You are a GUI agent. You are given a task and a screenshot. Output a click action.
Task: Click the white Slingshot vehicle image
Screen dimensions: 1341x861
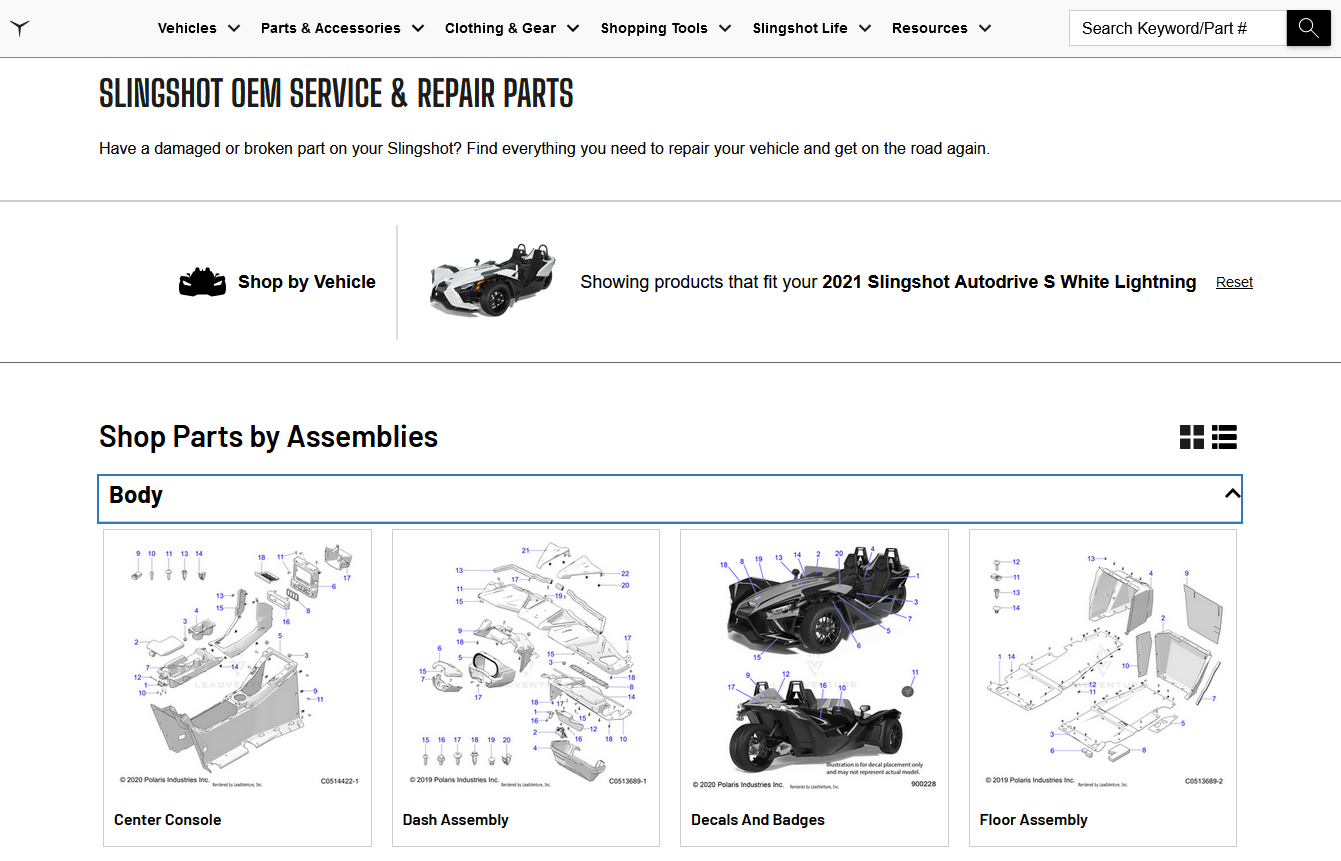(x=492, y=279)
